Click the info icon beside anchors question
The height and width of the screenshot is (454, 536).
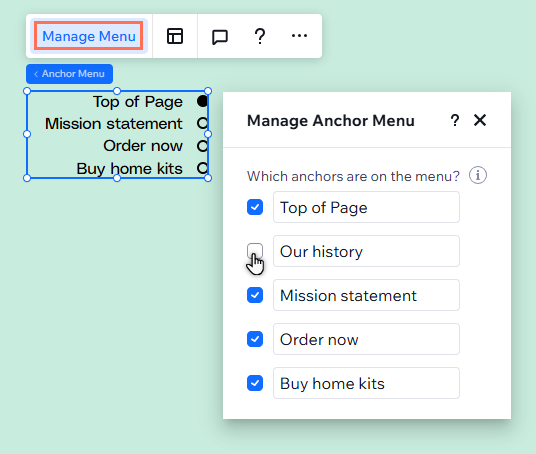click(478, 175)
